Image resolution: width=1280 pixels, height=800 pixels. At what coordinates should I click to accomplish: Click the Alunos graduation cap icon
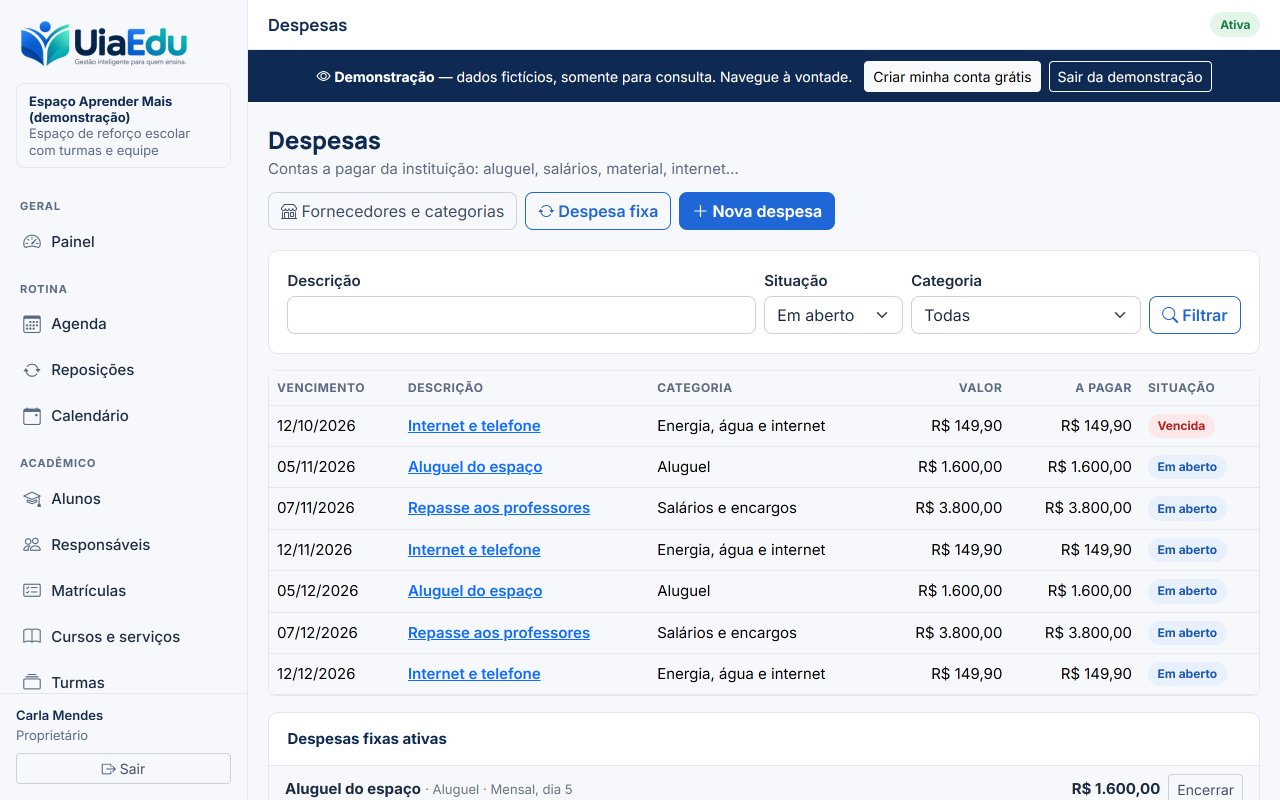pyautogui.click(x=32, y=499)
